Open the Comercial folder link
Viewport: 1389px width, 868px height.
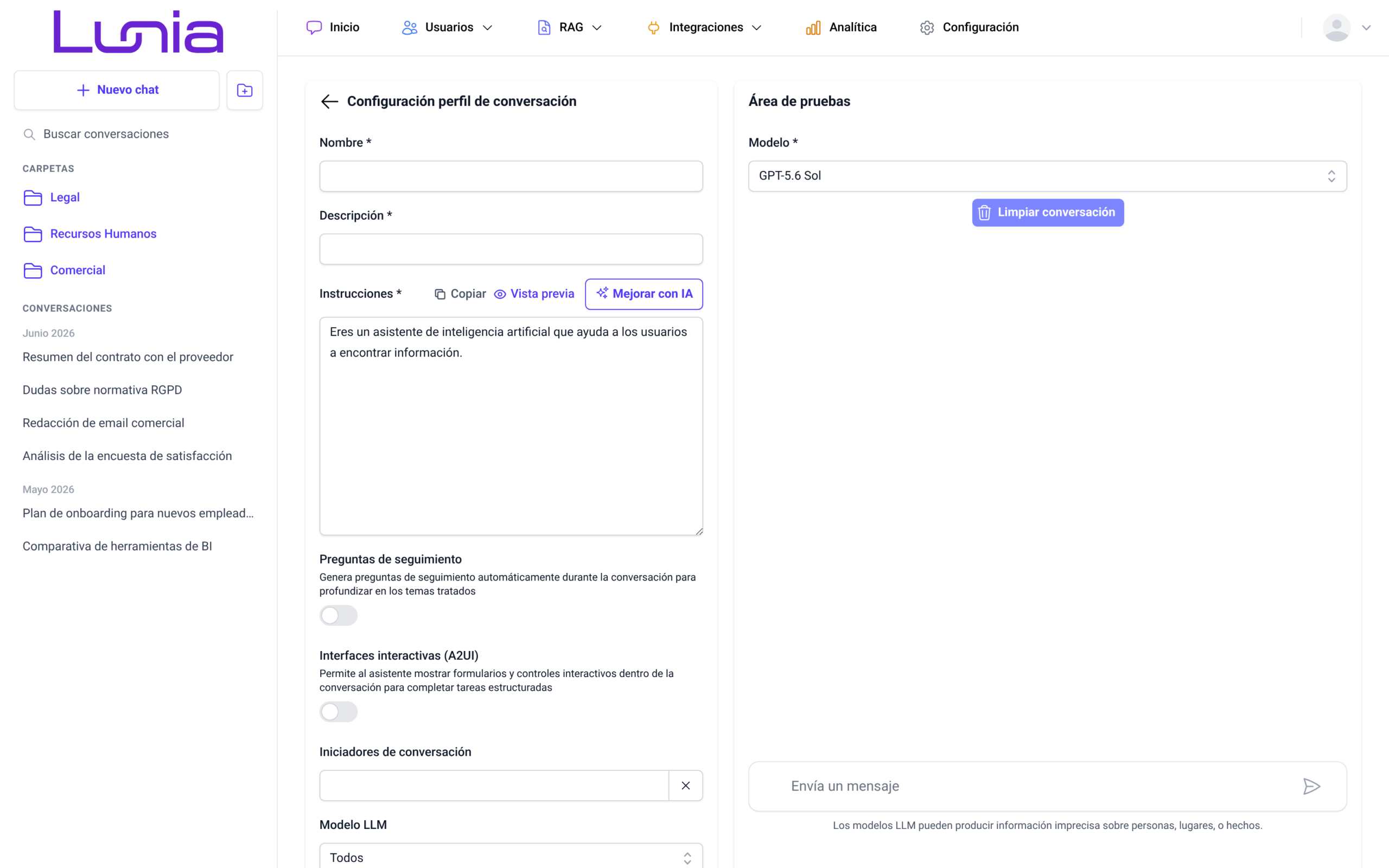[x=78, y=270]
